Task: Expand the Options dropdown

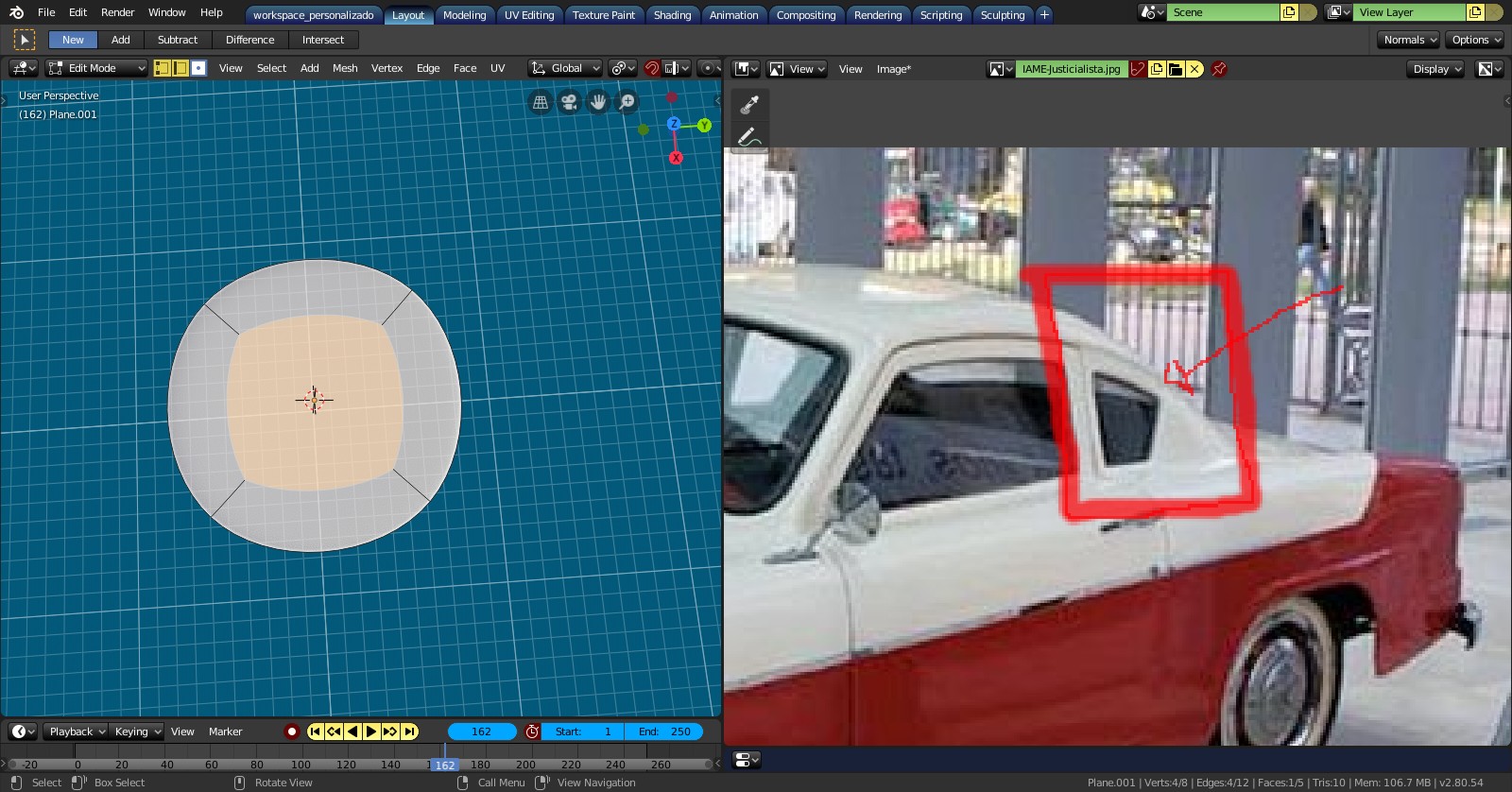Action: (1474, 40)
